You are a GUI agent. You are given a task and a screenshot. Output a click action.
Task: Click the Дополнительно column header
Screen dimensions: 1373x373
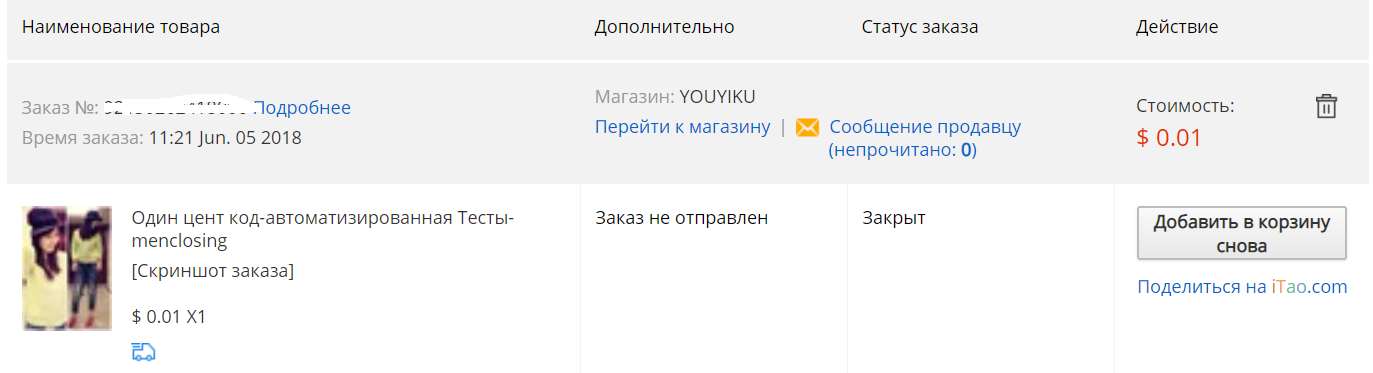point(665,27)
